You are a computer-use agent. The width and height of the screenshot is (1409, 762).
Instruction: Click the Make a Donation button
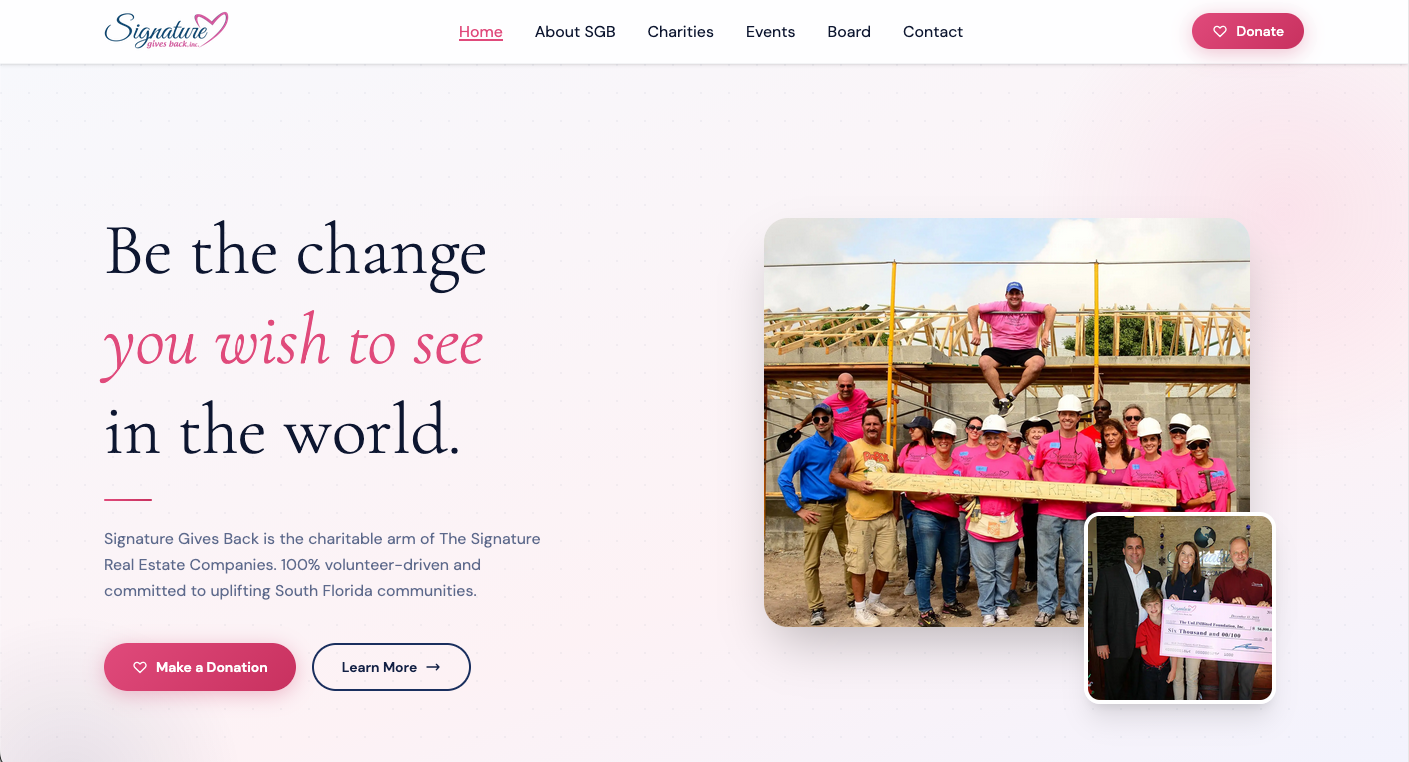(200, 667)
